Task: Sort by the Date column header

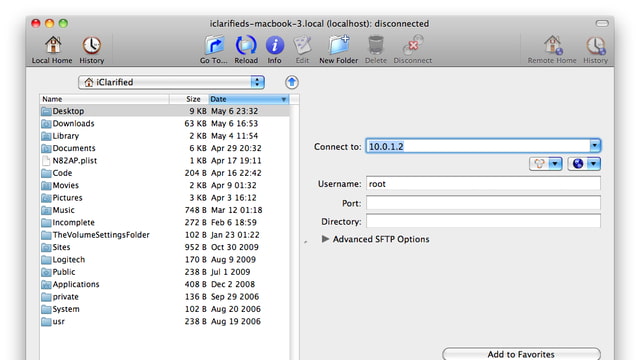Action: coord(249,99)
